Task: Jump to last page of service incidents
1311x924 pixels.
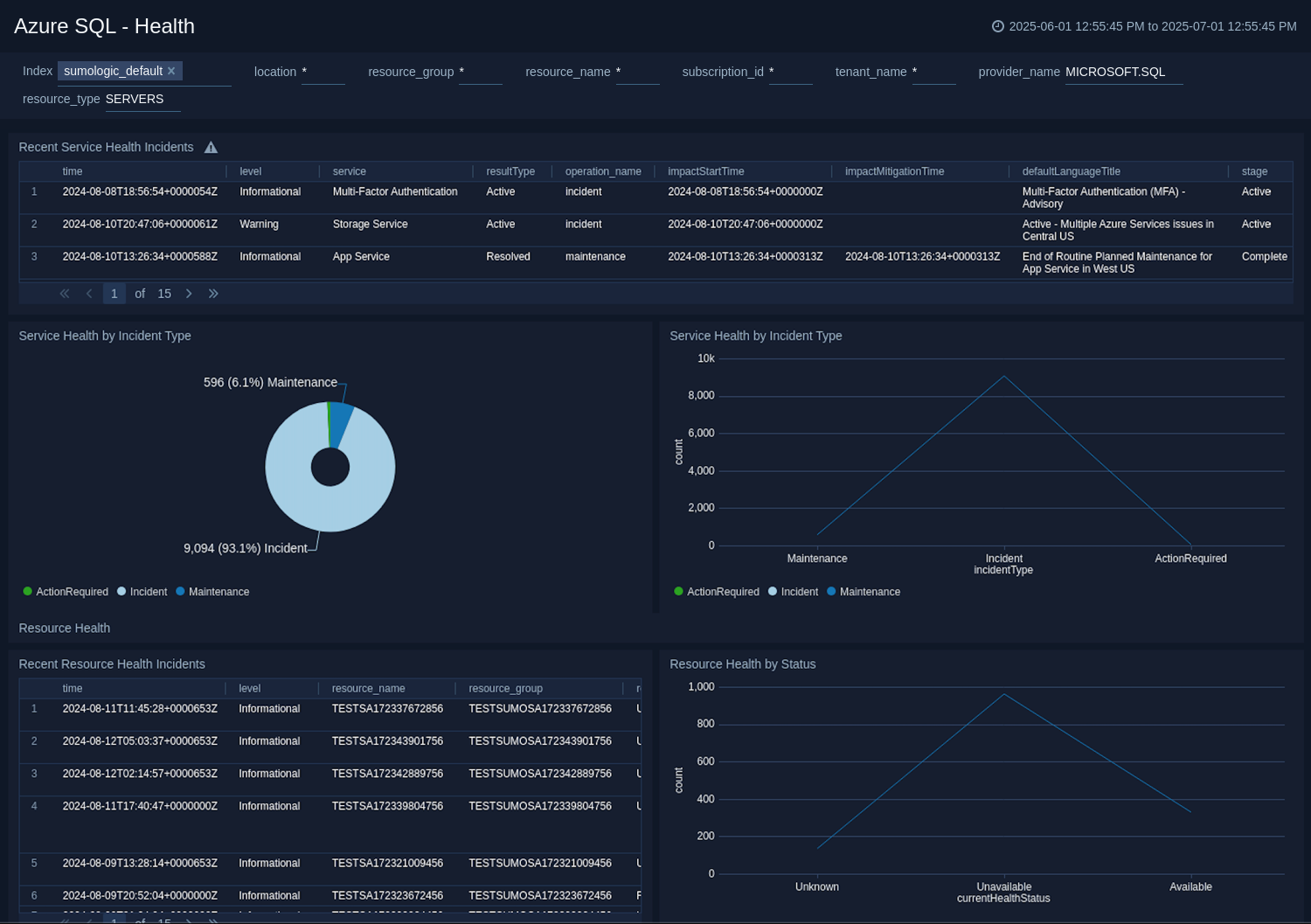Action: [x=213, y=294]
